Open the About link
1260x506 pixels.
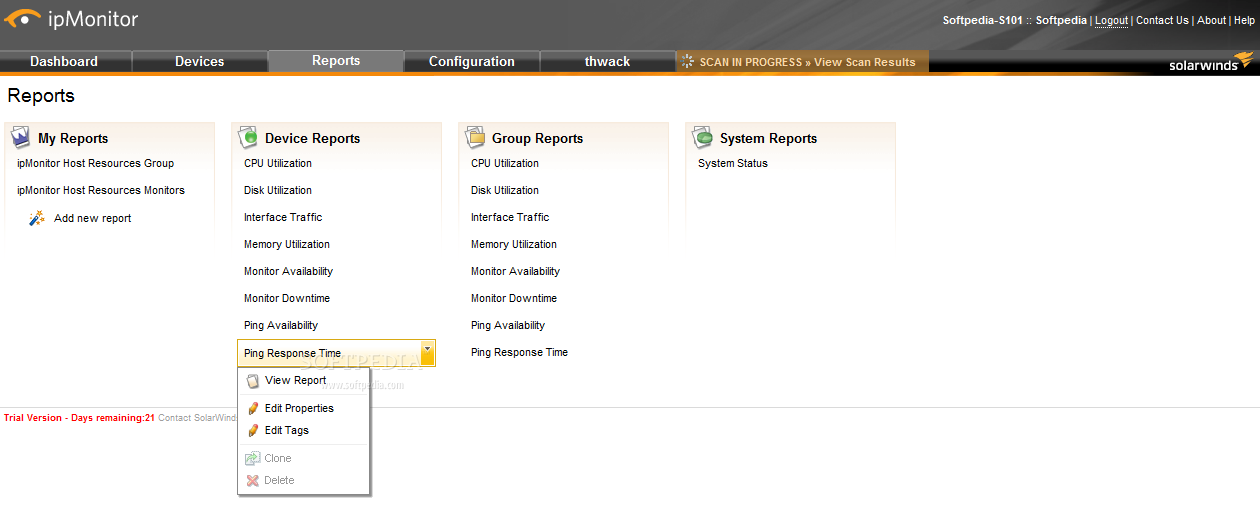1211,20
